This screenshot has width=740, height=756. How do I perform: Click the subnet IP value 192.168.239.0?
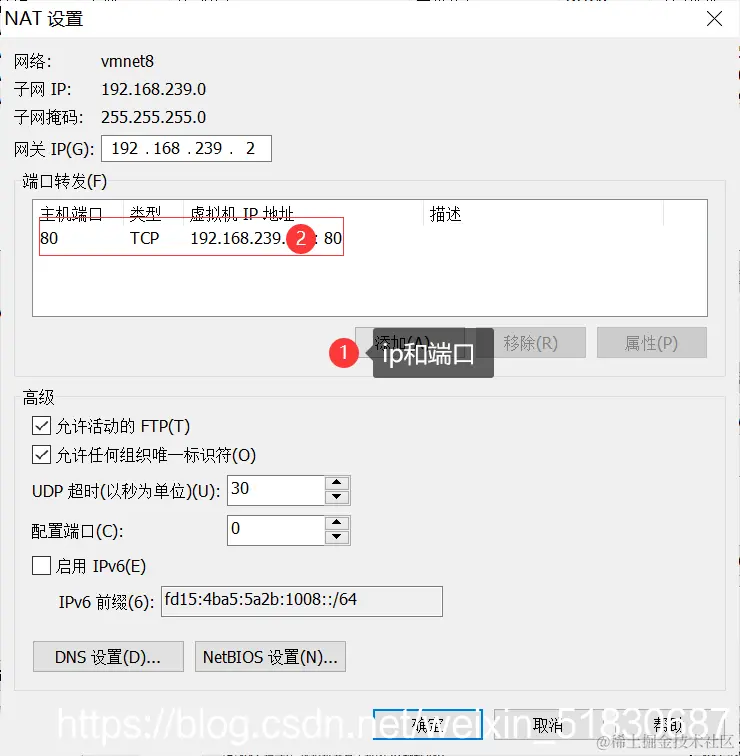pyautogui.click(x=153, y=89)
